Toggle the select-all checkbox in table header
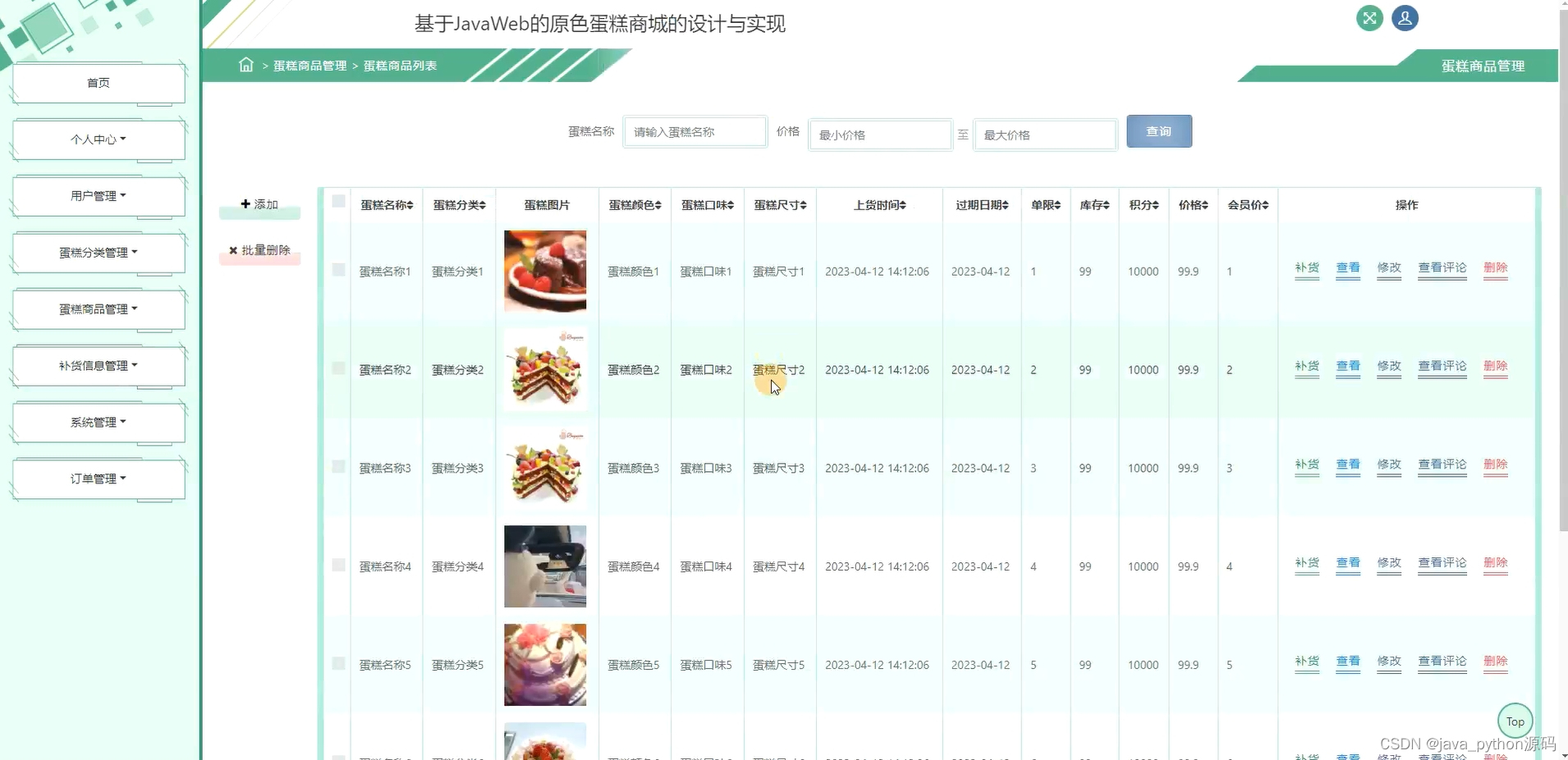The width and height of the screenshot is (1568, 760). coord(338,201)
